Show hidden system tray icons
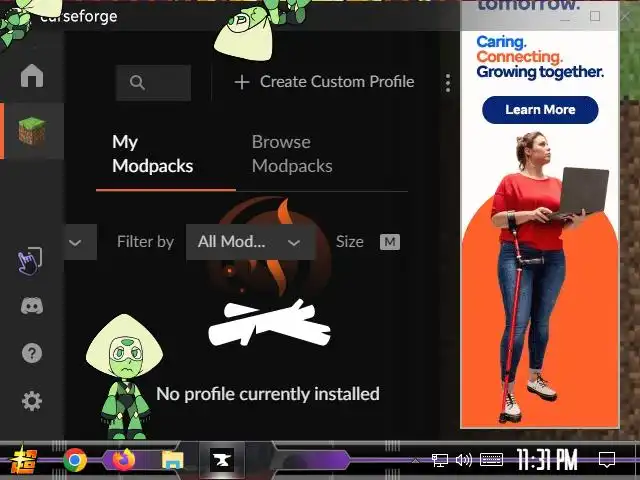The height and width of the screenshot is (480, 640). tap(415, 460)
